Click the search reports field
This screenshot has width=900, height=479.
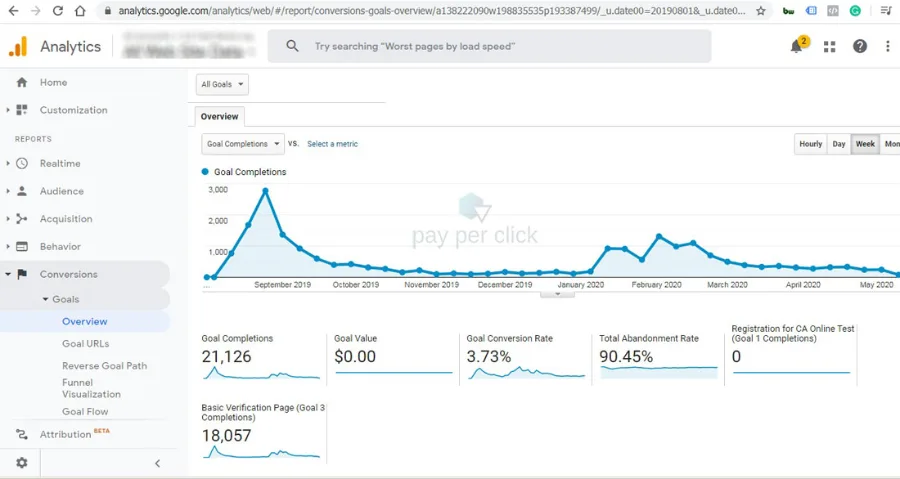(489, 46)
